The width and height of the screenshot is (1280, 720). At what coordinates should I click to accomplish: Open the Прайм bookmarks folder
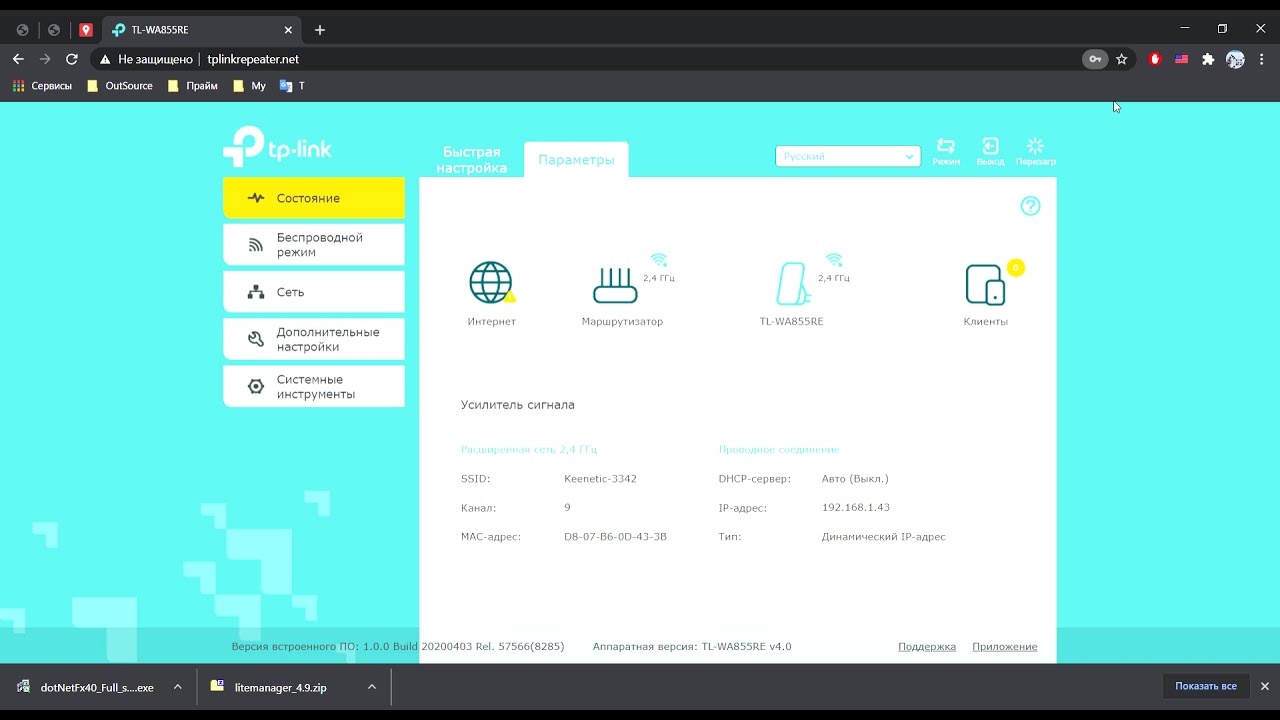(193, 86)
